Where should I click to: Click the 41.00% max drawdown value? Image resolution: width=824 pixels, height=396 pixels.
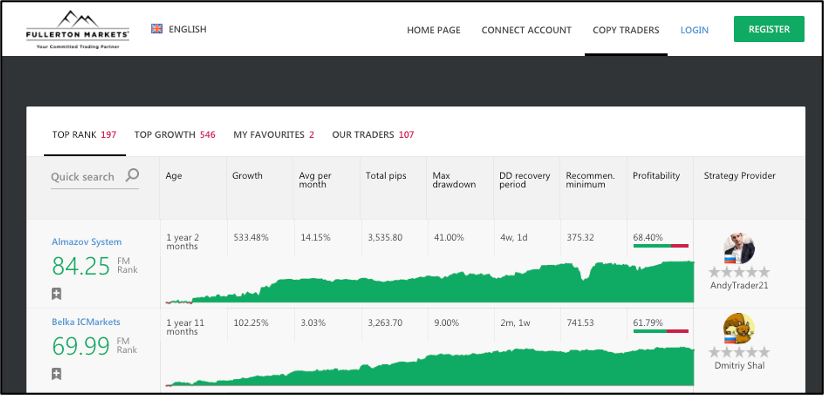click(449, 237)
